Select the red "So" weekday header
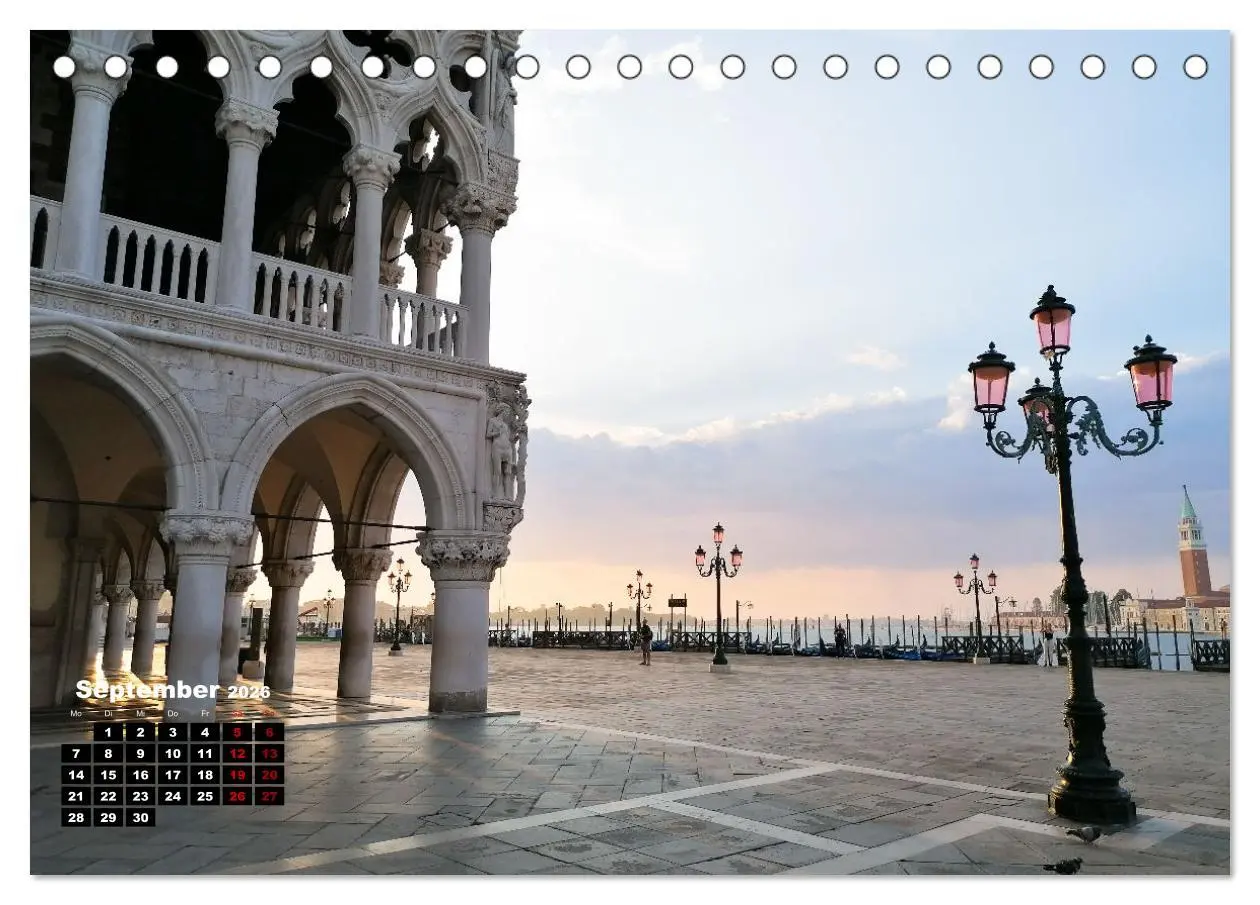Image resolution: width=1260 pixels, height=905 pixels. click(269, 713)
